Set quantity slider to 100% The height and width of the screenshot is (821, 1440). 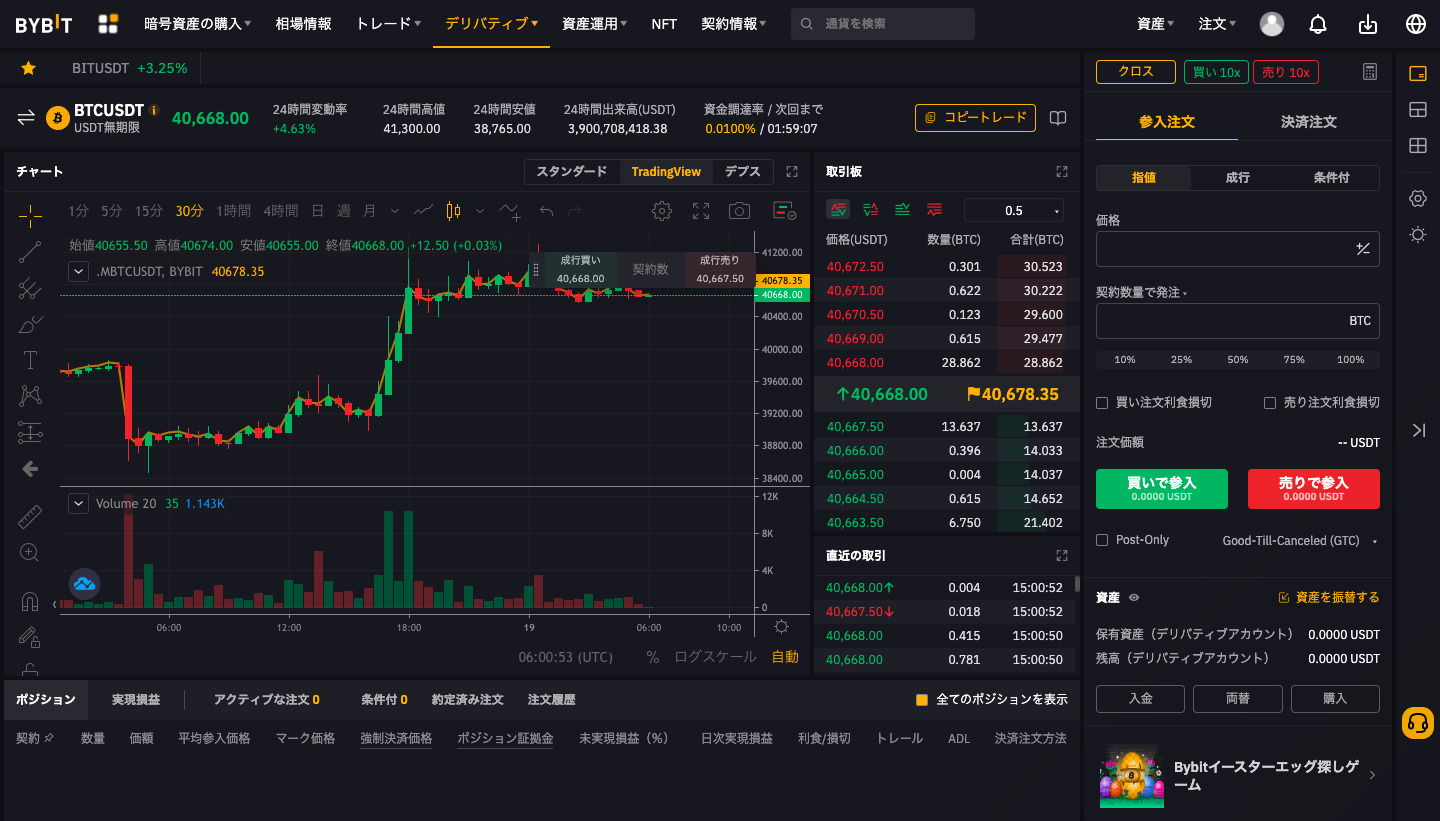(x=1351, y=360)
